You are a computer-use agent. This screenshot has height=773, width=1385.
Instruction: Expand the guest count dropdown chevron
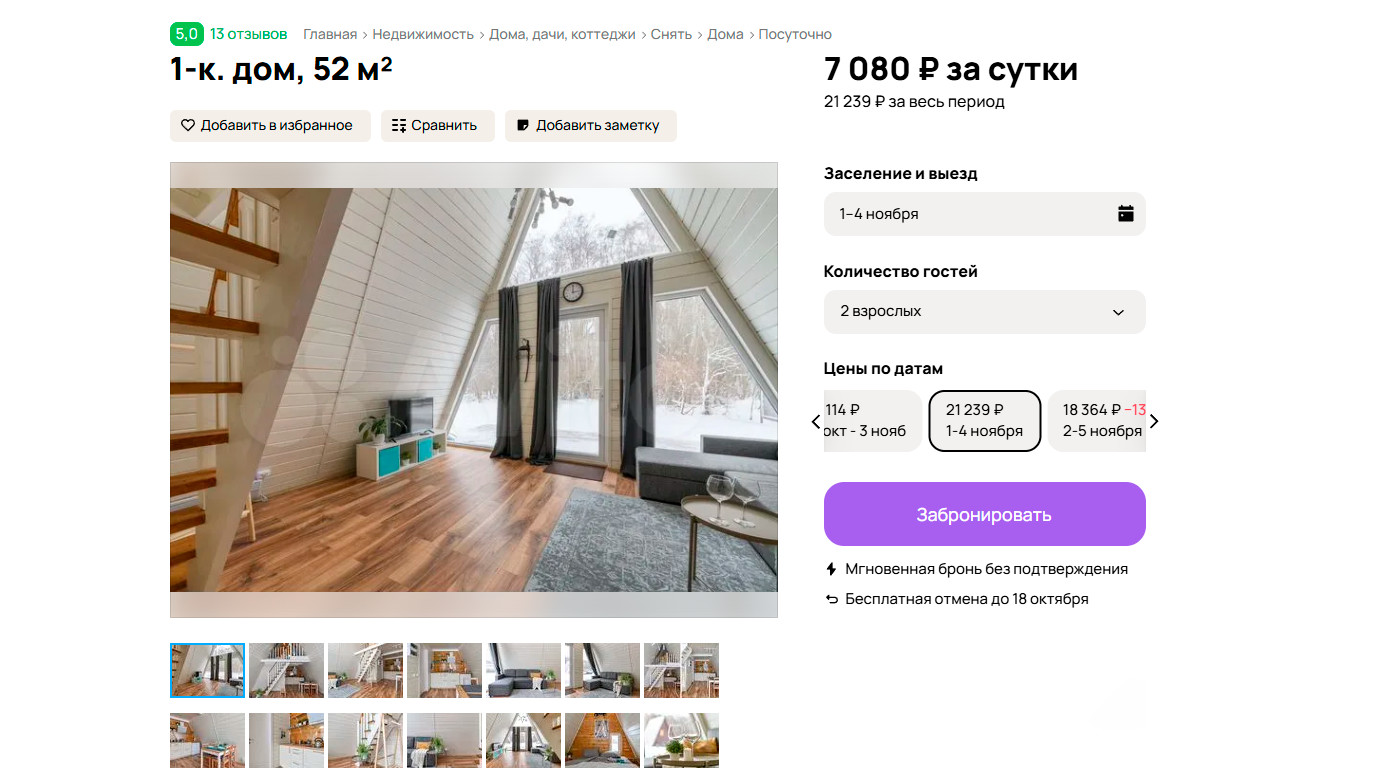click(x=1118, y=312)
